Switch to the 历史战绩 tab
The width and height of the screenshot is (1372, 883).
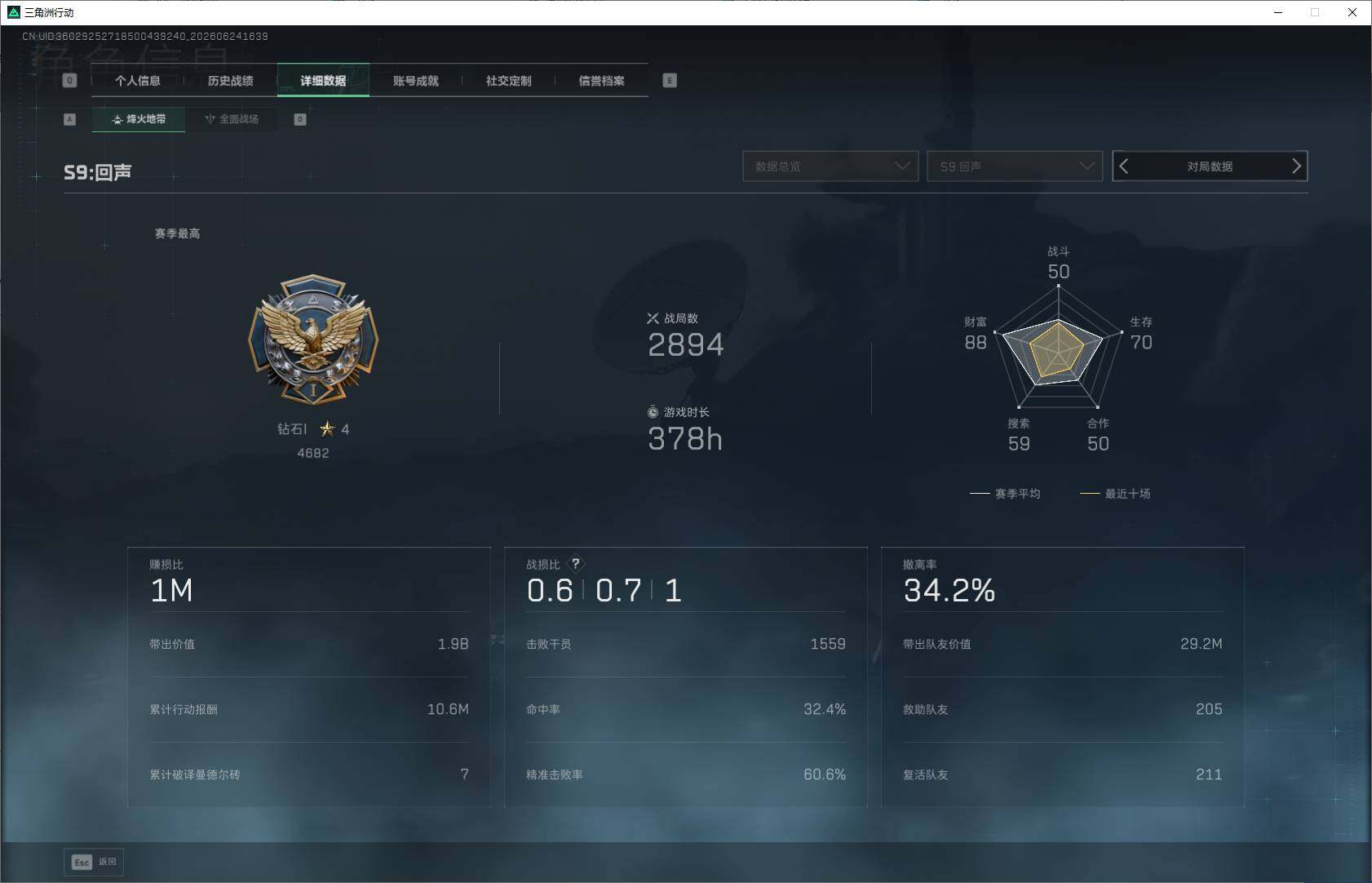pyautogui.click(x=231, y=81)
